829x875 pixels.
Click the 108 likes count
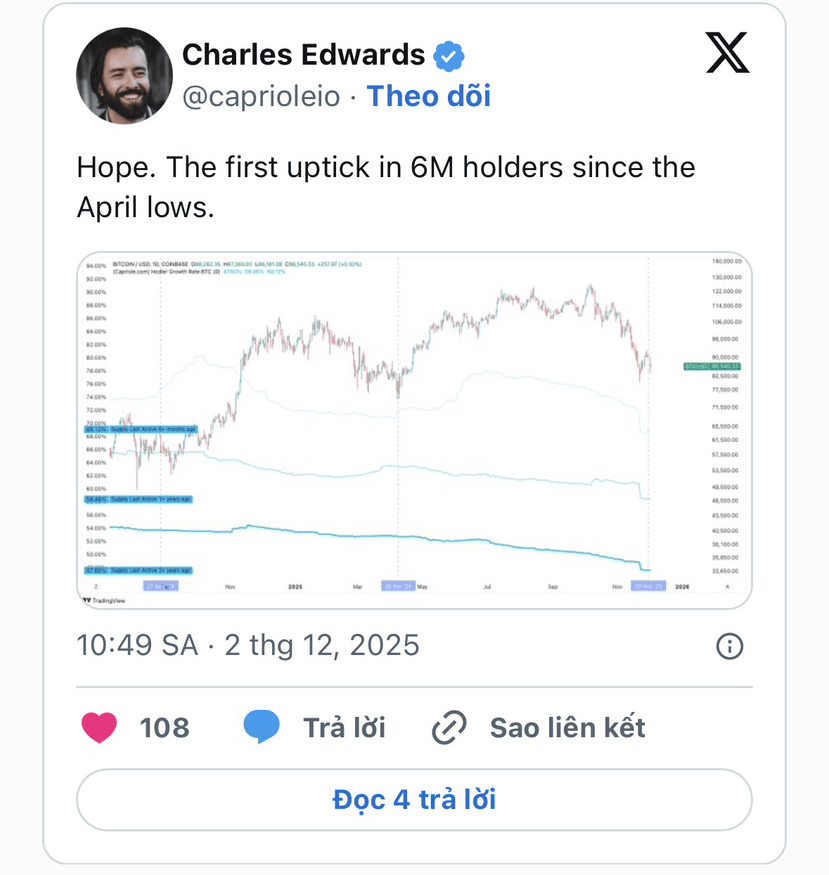pos(165,728)
